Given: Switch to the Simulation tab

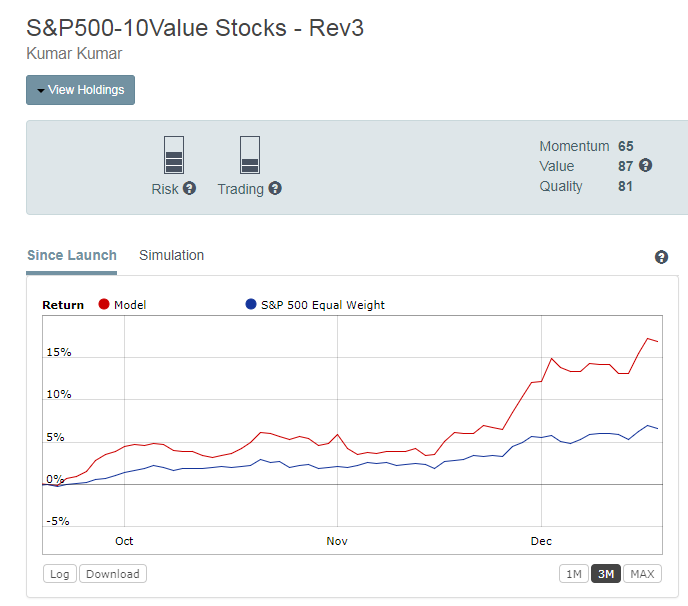Looking at the screenshot, I should pos(172,255).
